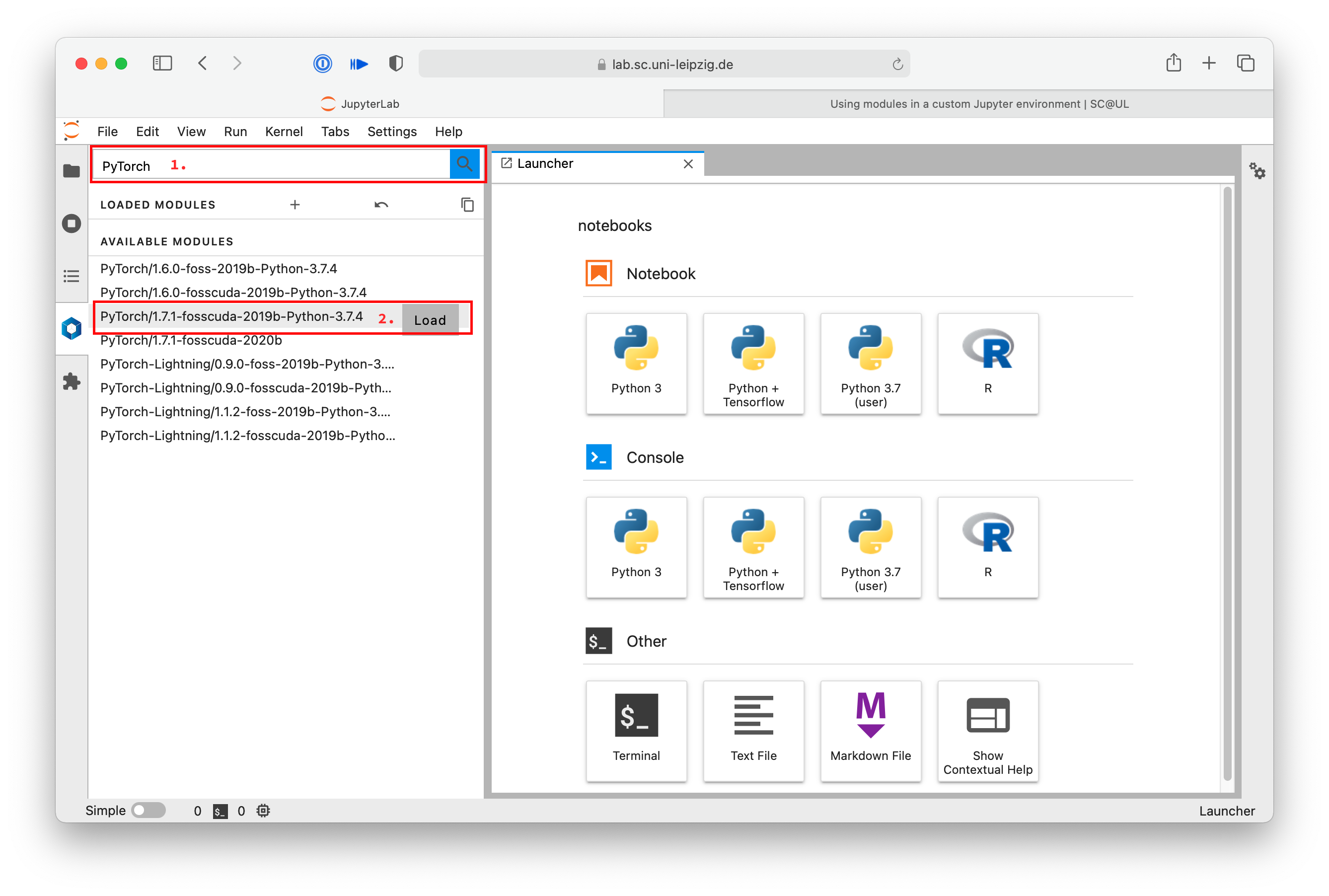Select PyTorch-Lightning/0.9.0-foss-2019b module
Viewport: 1329px width, 896px height.
(247, 364)
